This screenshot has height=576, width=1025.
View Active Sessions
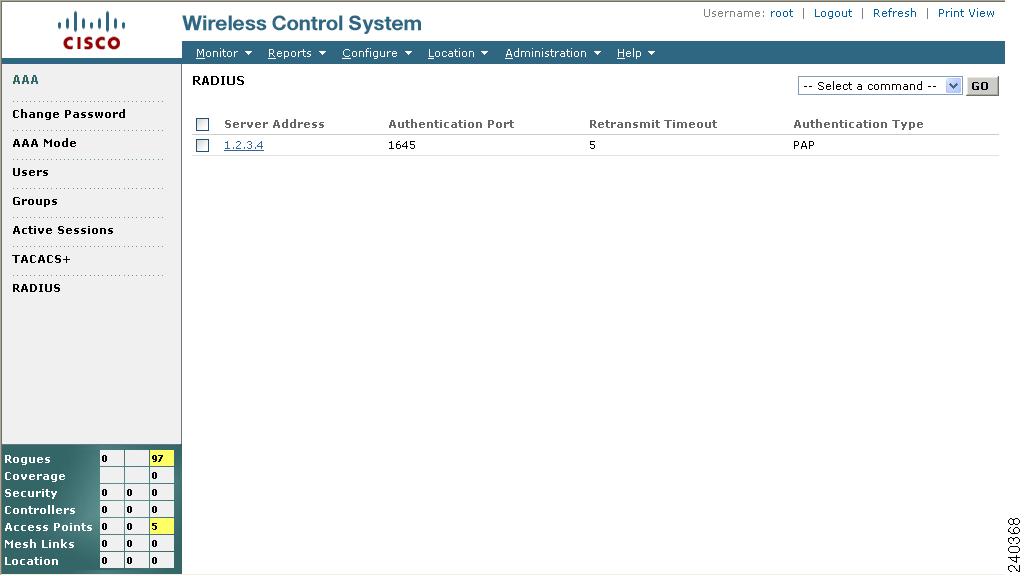(63, 230)
